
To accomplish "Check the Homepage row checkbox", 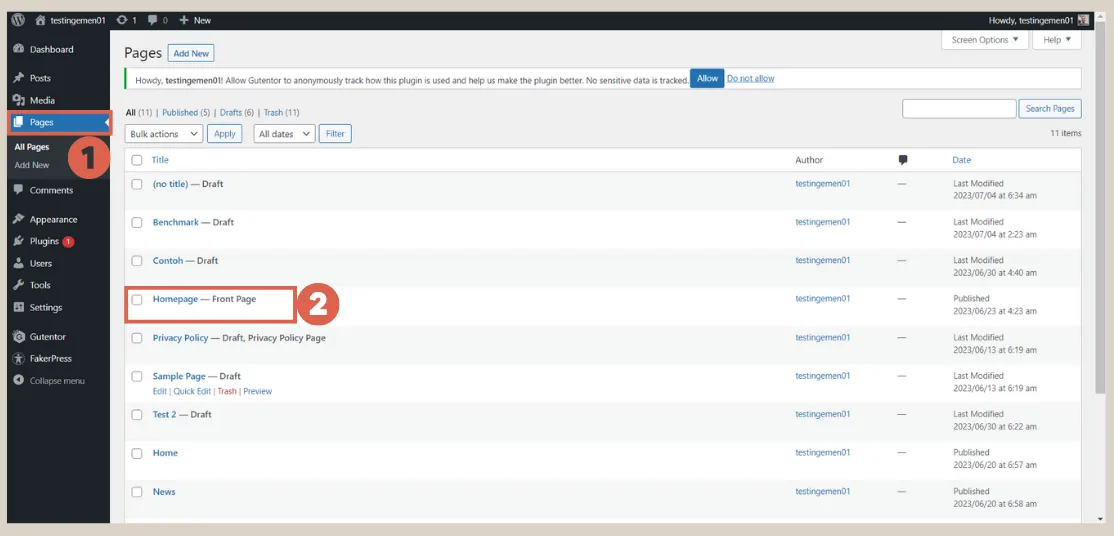I will [137, 299].
